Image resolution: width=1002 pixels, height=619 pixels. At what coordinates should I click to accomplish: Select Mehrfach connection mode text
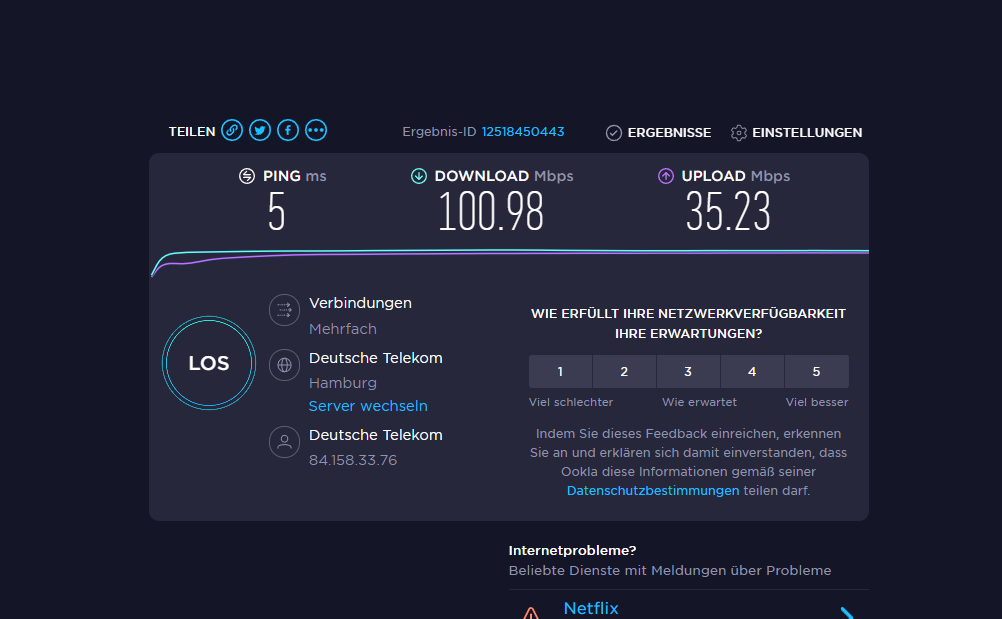click(343, 329)
